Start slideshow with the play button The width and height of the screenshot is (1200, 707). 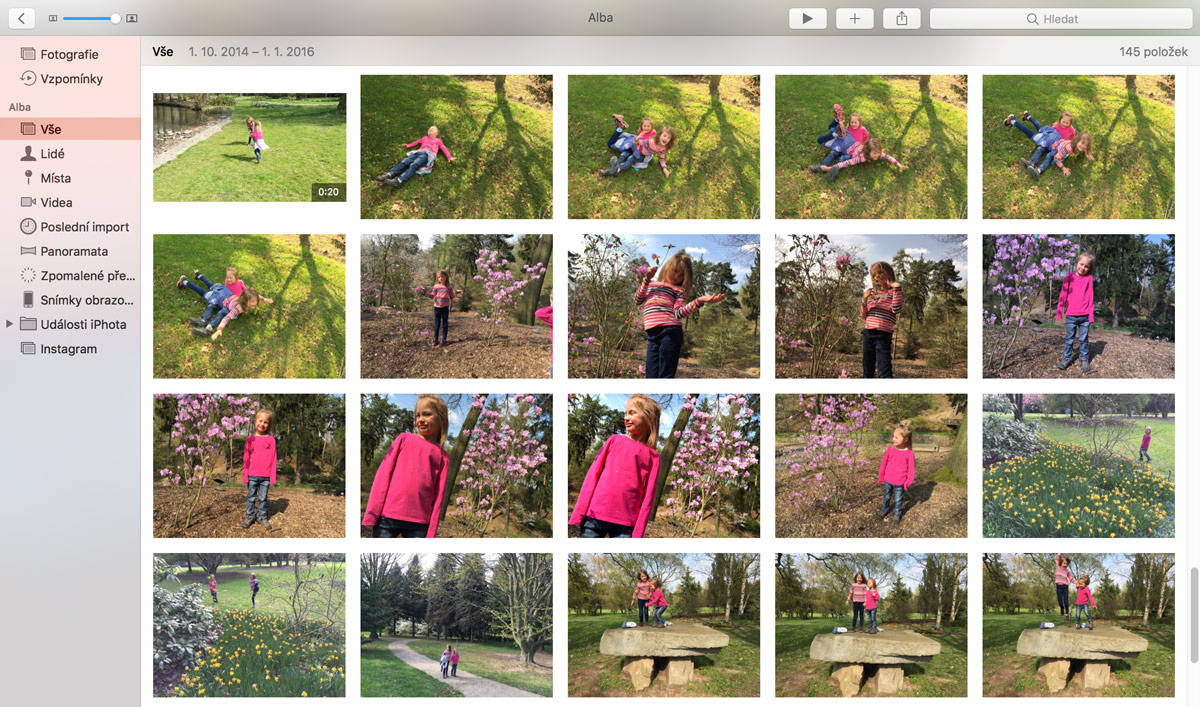point(807,18)
